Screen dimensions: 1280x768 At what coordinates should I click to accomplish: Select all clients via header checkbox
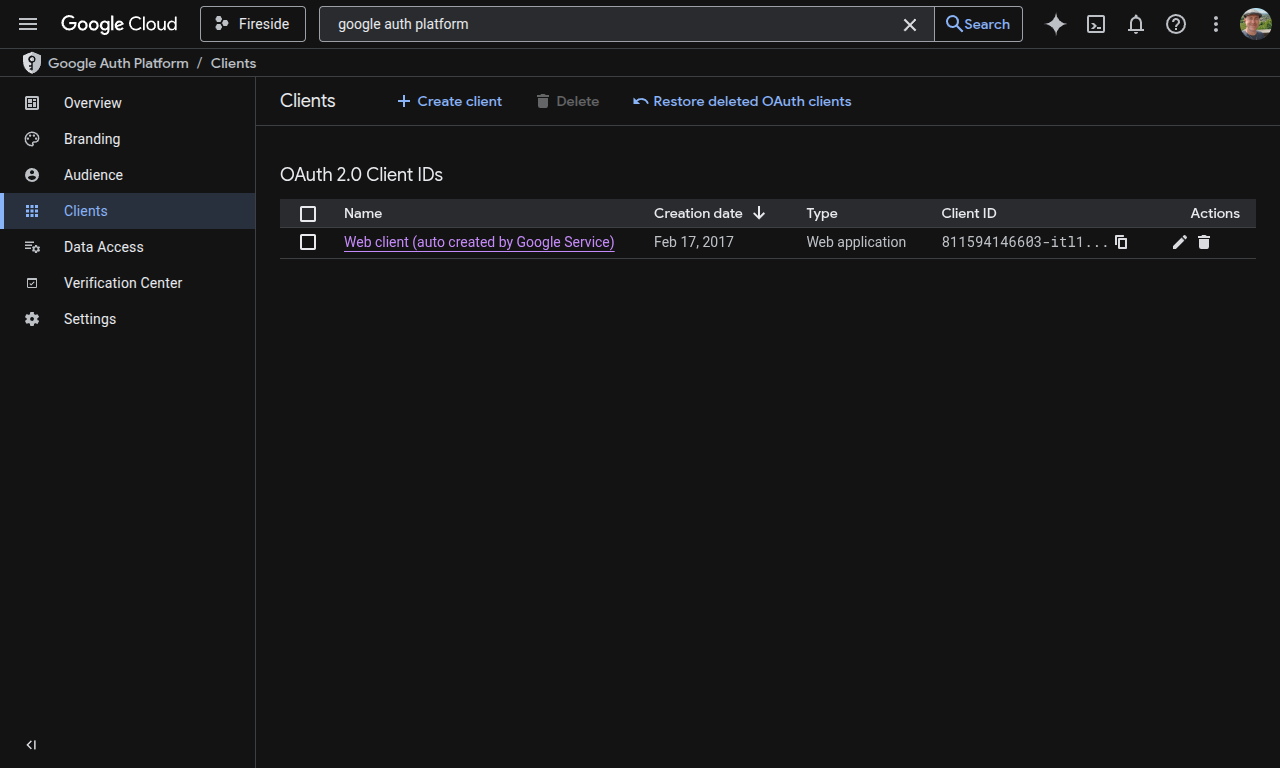coord(308,213)
